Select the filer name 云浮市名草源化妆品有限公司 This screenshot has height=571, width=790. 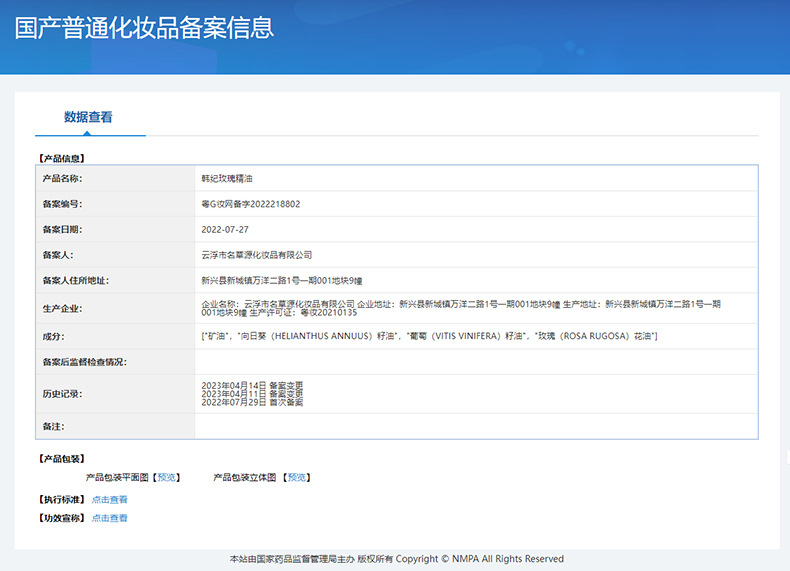(x=256, y=255)
